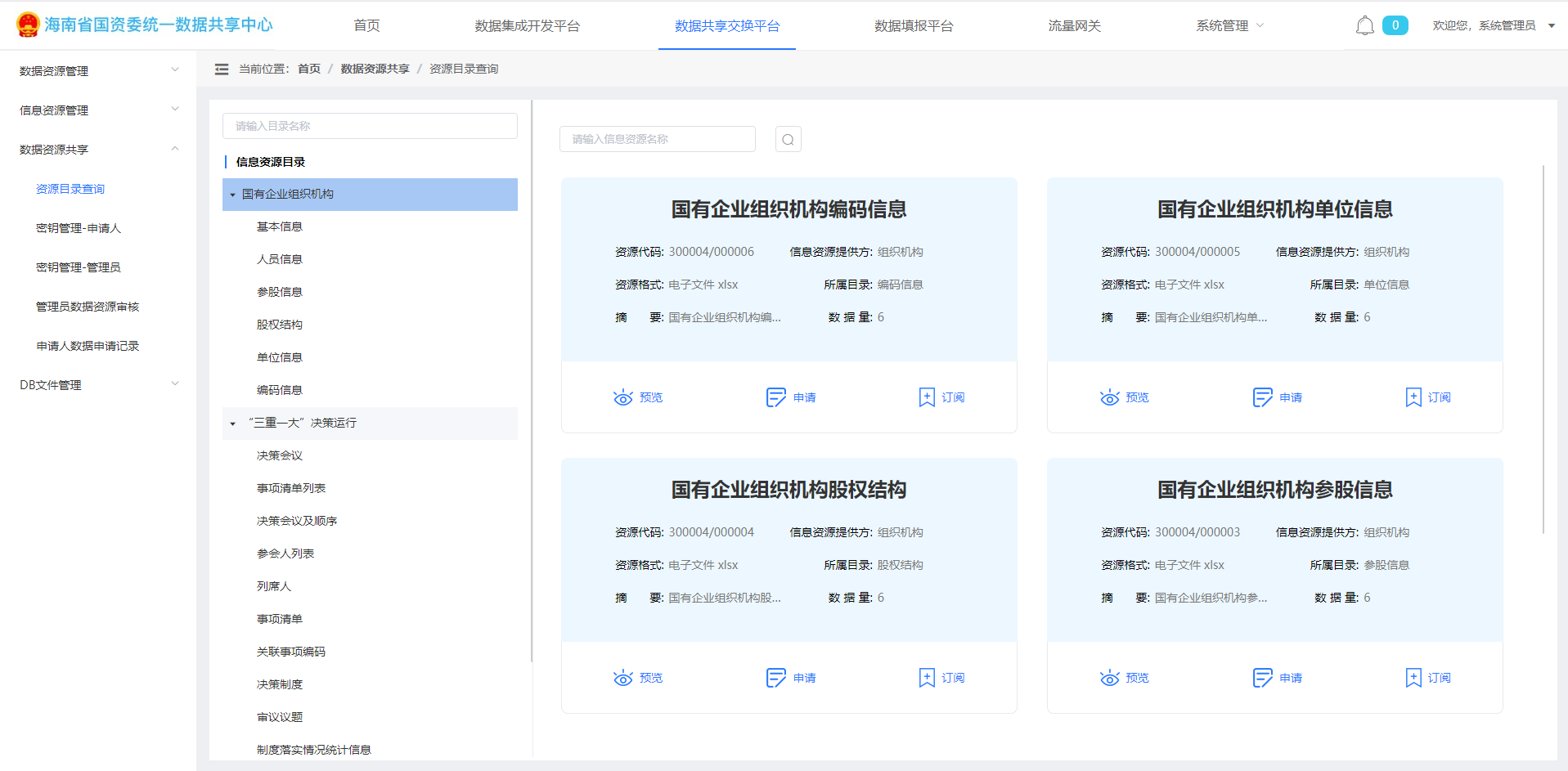Click the preview eye icon on 股权结构 card
The height and width of the screenshot is (771, 1568).
[623, 678]
